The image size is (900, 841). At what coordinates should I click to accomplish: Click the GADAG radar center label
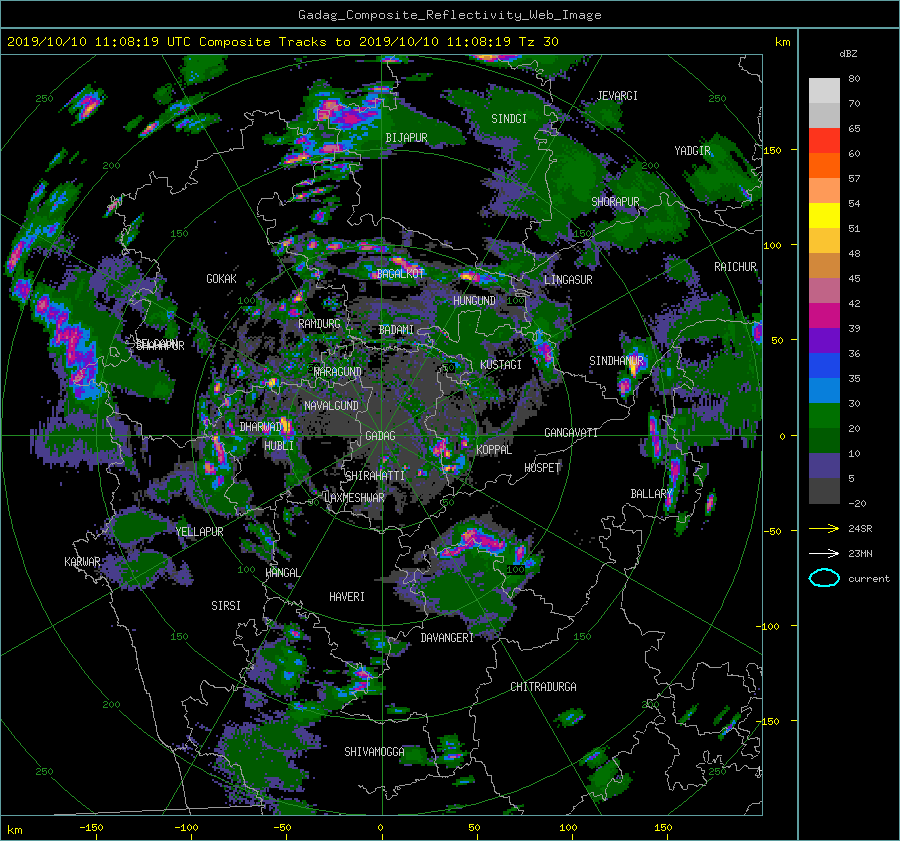[380, 436]
